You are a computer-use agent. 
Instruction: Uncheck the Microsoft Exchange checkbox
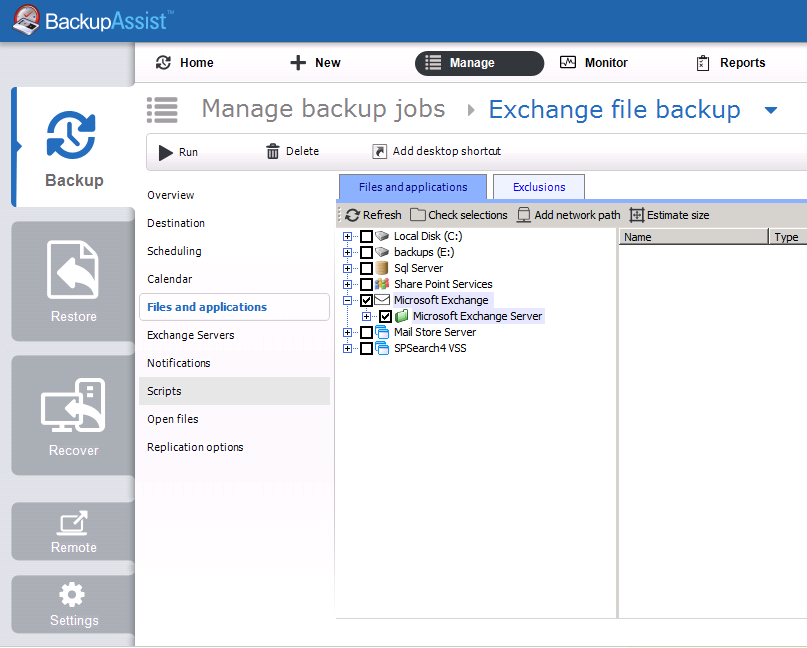[x=366, y=300]
